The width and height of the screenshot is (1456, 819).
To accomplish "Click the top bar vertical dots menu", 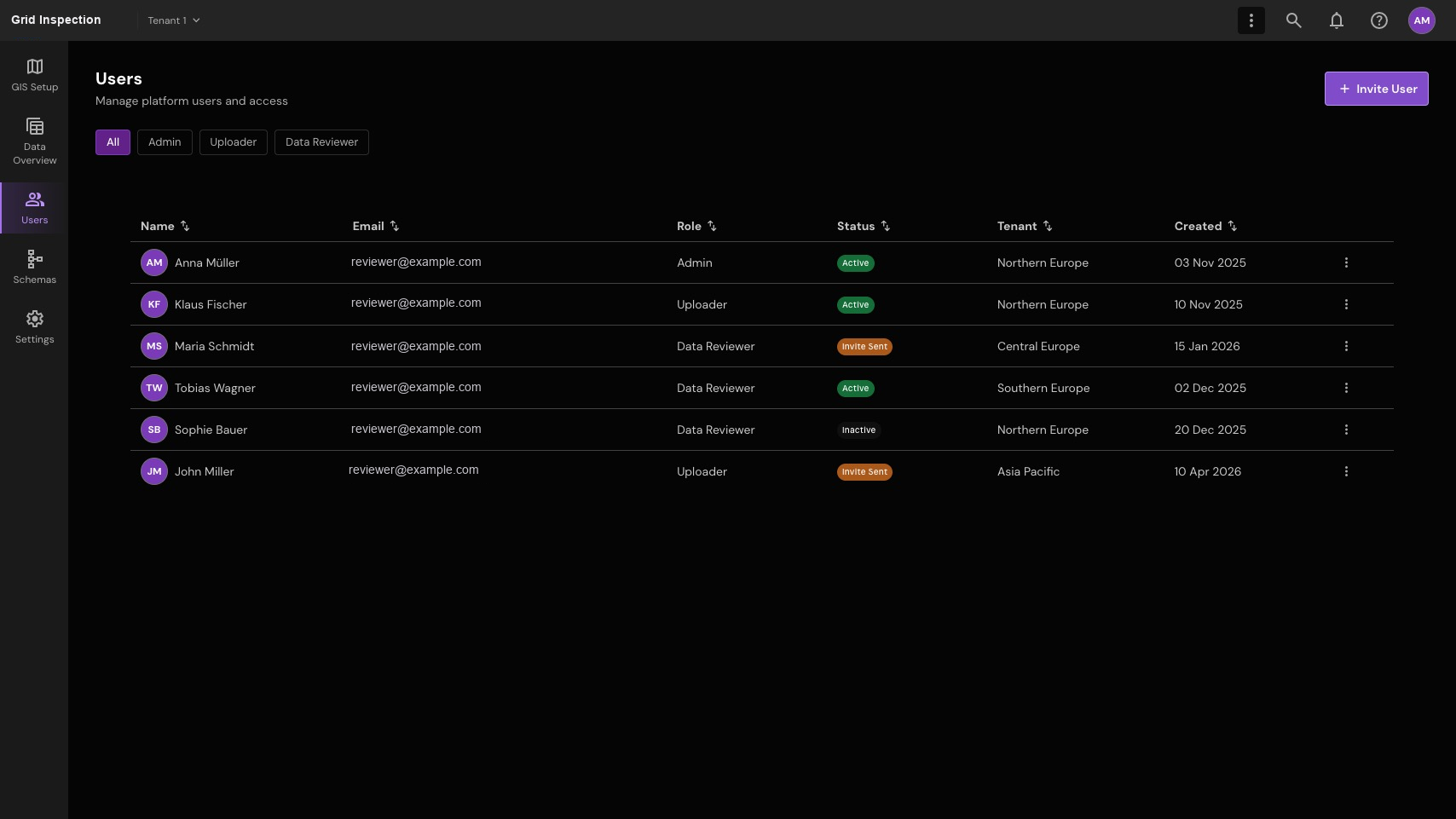I will [x=1251, y=20].
